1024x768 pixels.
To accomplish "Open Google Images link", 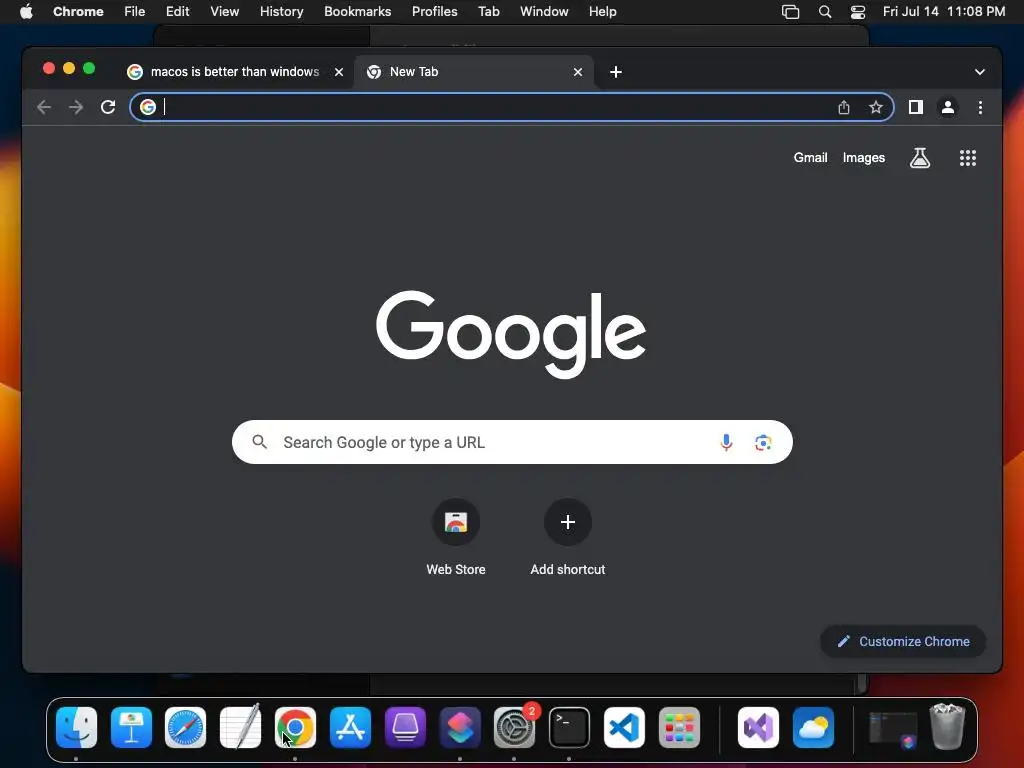I will tap(863, 157).
